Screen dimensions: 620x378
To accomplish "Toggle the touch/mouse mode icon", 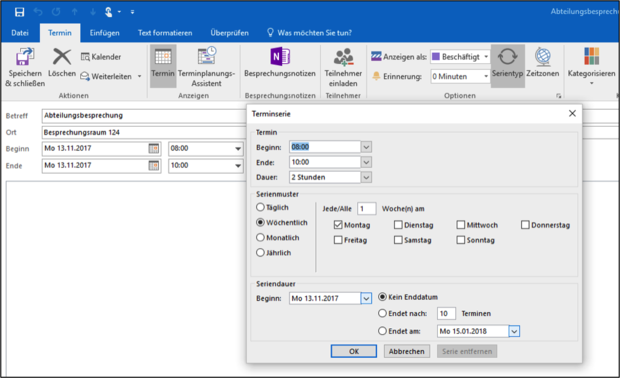I will tap(109, 12).
